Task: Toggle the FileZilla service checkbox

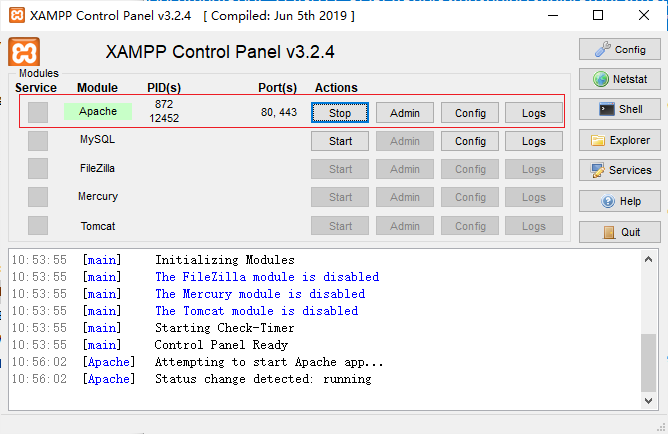Action: (38, 169)
